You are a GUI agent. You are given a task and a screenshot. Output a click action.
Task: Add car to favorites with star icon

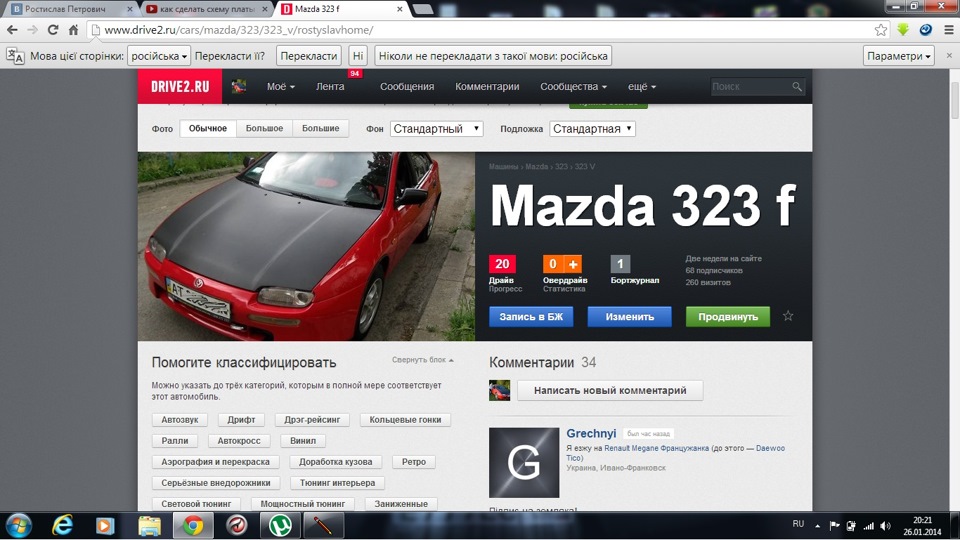point(788,316)
